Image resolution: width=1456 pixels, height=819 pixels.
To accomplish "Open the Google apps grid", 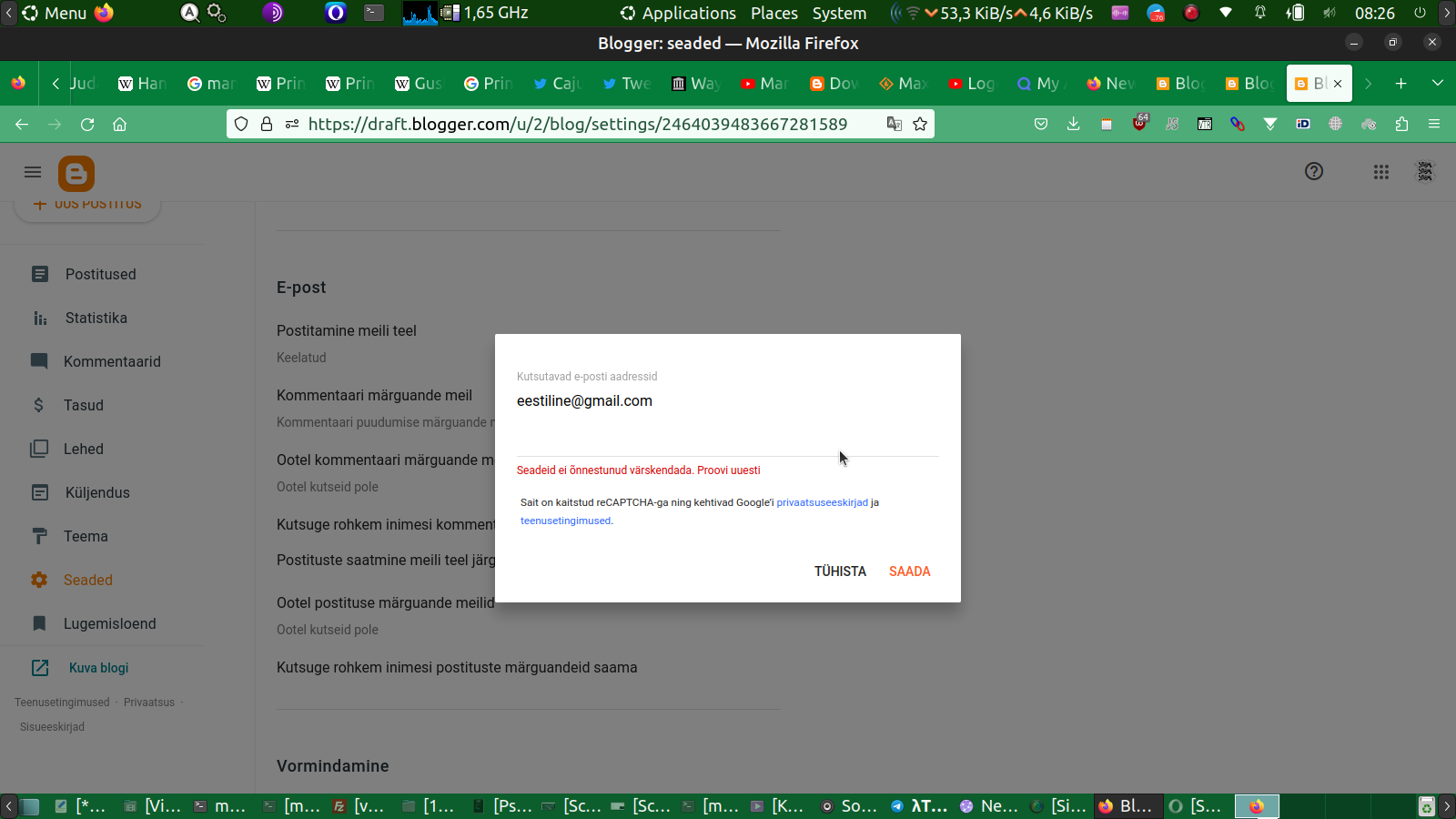I will (1381, 171).
